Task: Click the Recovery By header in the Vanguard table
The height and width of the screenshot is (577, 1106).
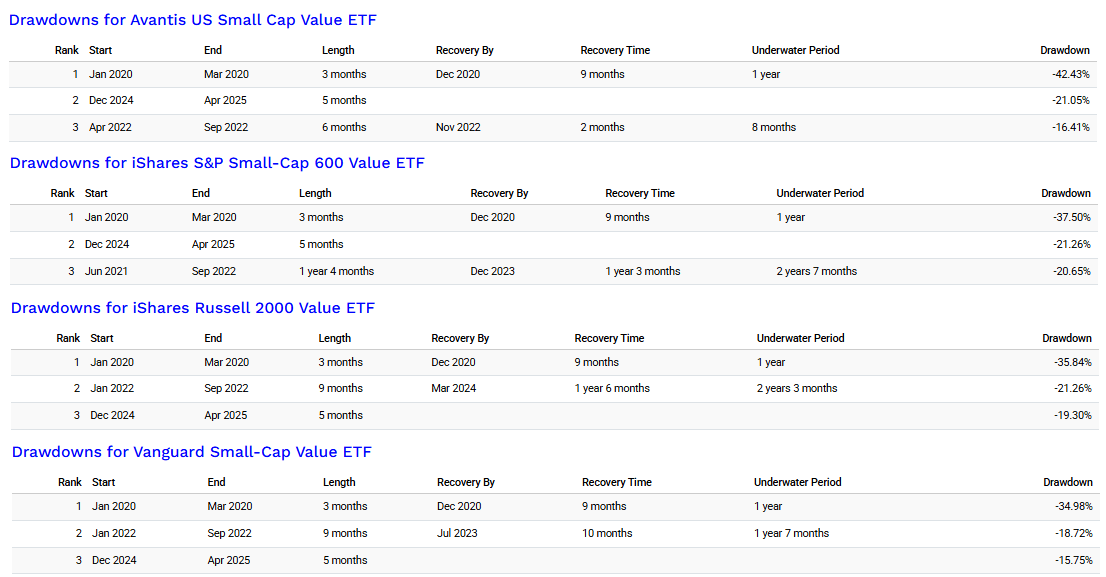Action: (466, 482)
